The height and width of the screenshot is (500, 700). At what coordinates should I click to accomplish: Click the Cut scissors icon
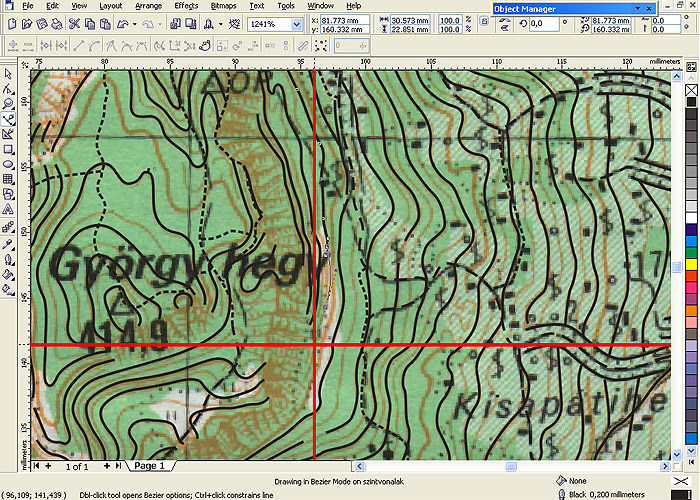click(x=75, y=24)
